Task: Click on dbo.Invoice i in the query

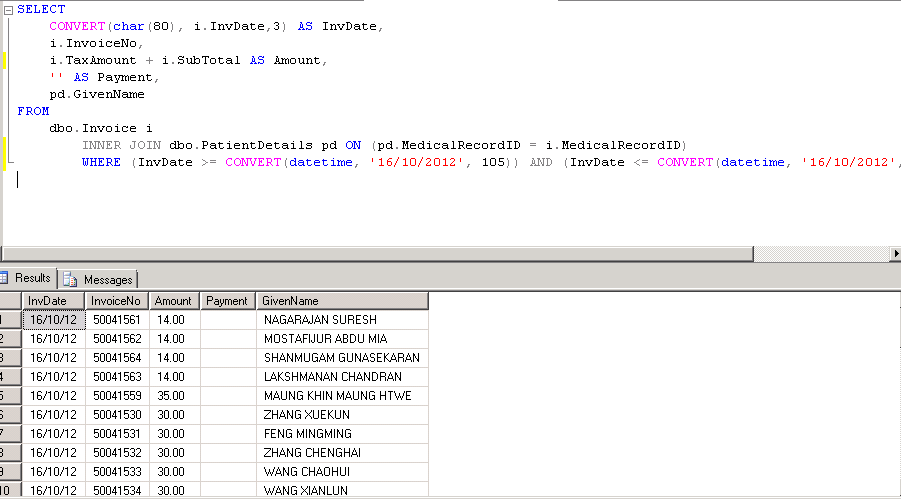Action: [101, 128]
